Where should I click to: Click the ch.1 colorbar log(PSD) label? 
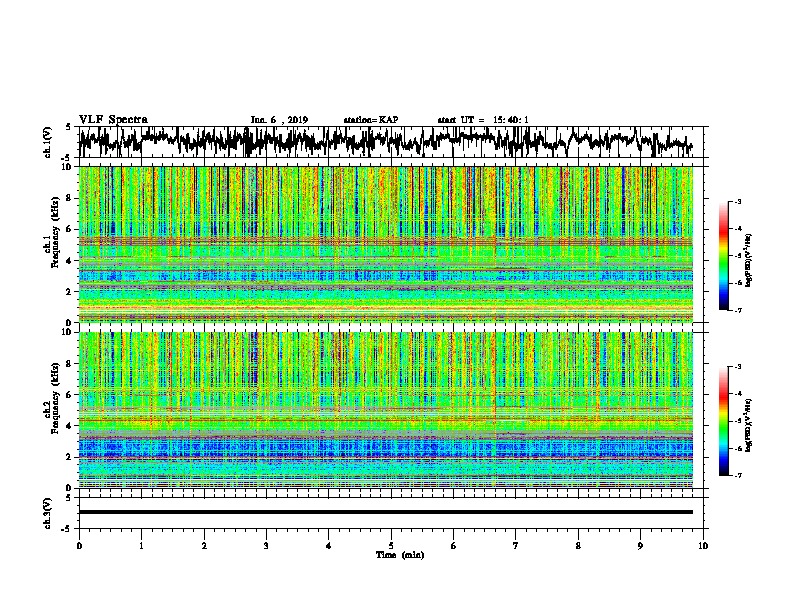[748, 260]
